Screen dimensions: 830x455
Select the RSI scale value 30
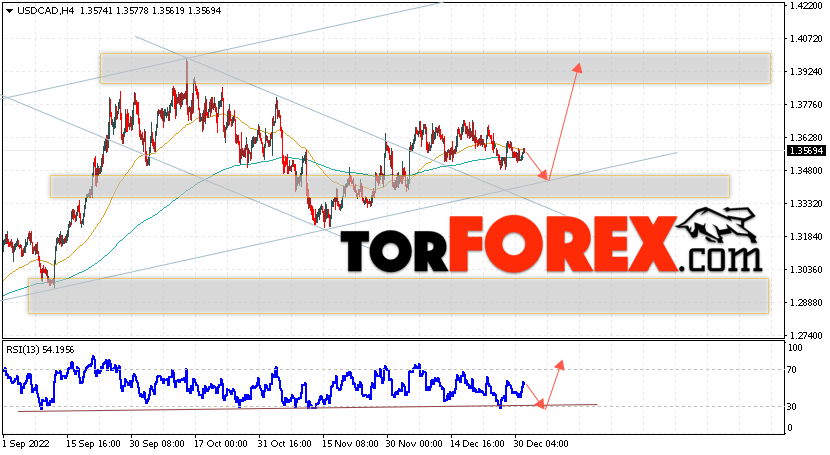[x=792, y=406]
